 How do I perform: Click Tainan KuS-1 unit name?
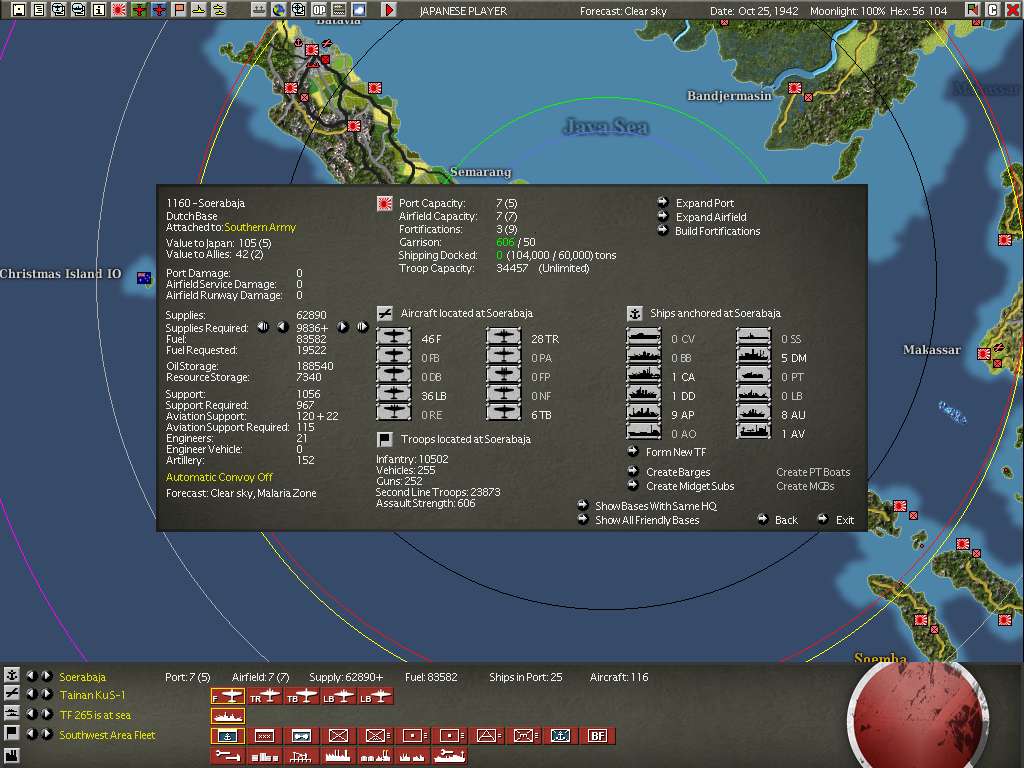click(x=92, y=695)
